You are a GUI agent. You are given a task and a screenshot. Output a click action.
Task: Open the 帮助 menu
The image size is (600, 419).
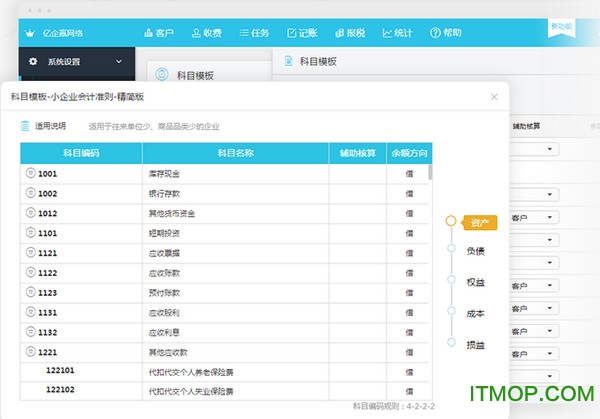pos(445,33)
